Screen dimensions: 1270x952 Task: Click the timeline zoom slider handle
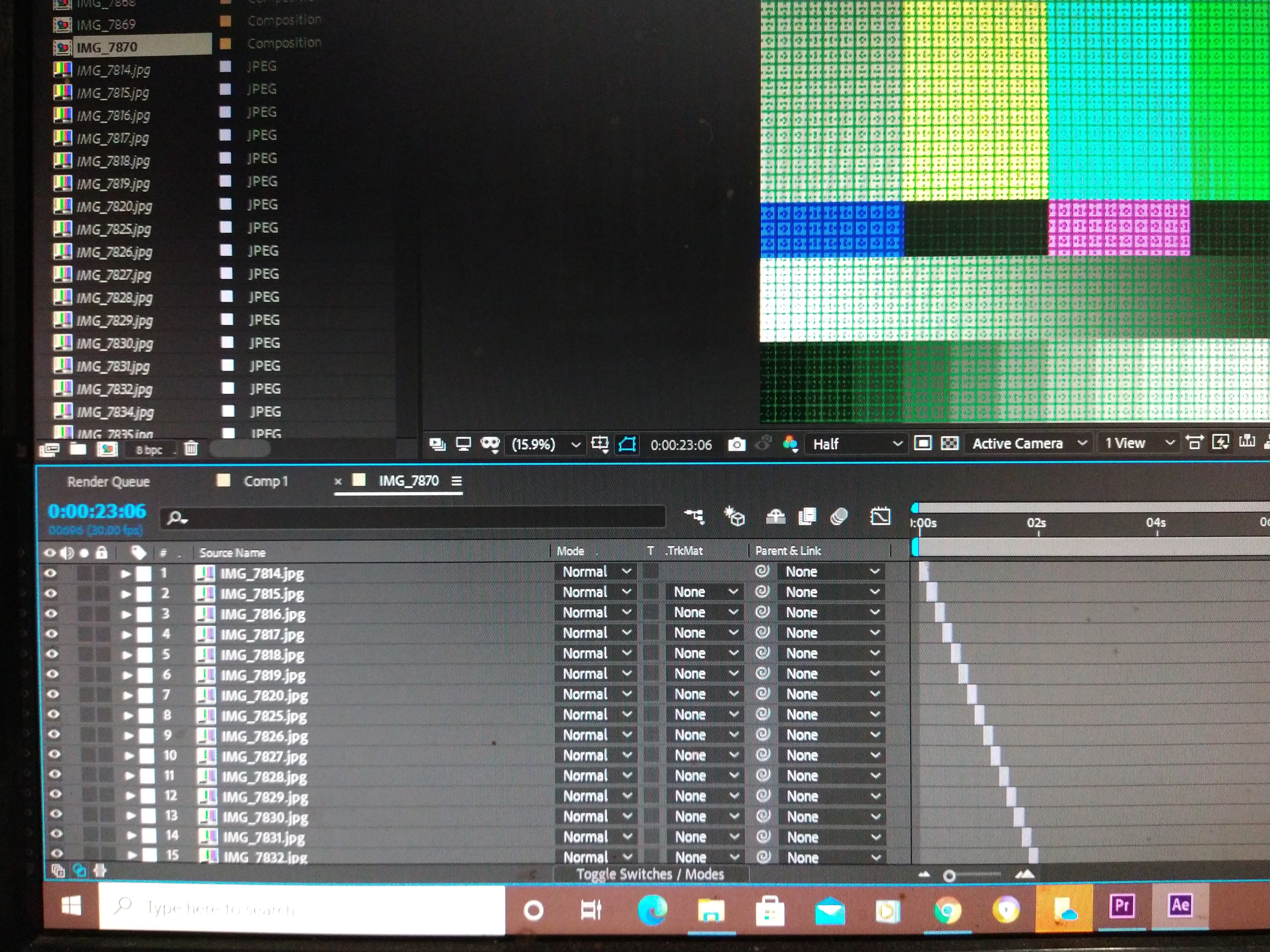click(x=949, y=876)
